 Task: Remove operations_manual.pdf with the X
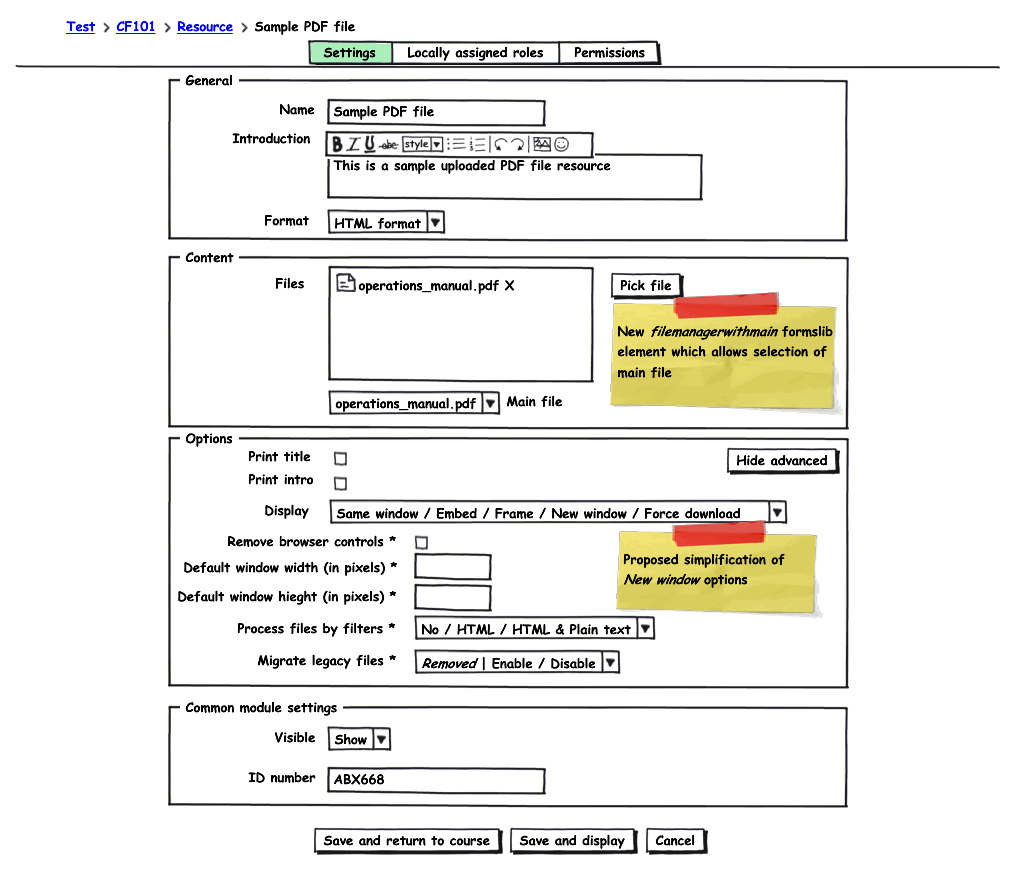point(510,285)
